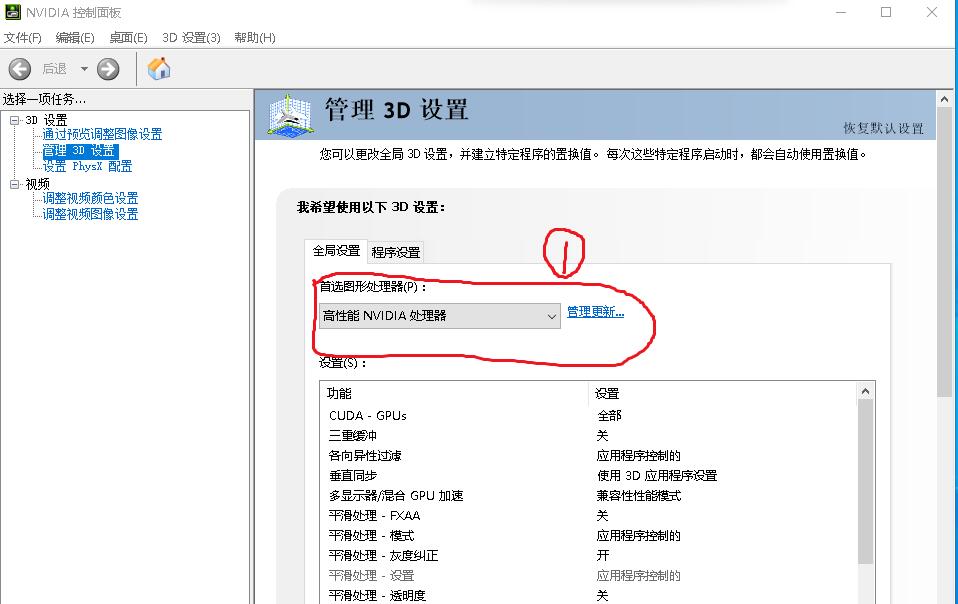
Task: Click 使用 3D 应用程序设置 value
Action: pos(657,476)
